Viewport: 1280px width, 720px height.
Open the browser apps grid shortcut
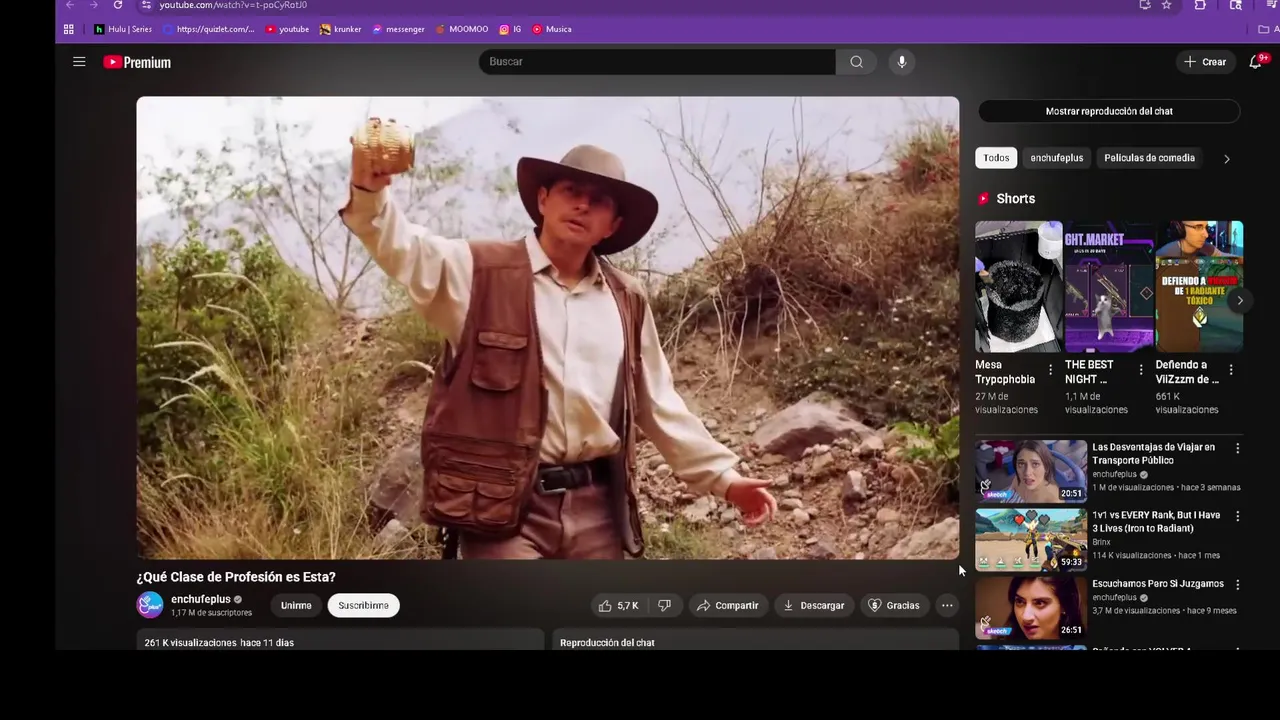point(68,29)
